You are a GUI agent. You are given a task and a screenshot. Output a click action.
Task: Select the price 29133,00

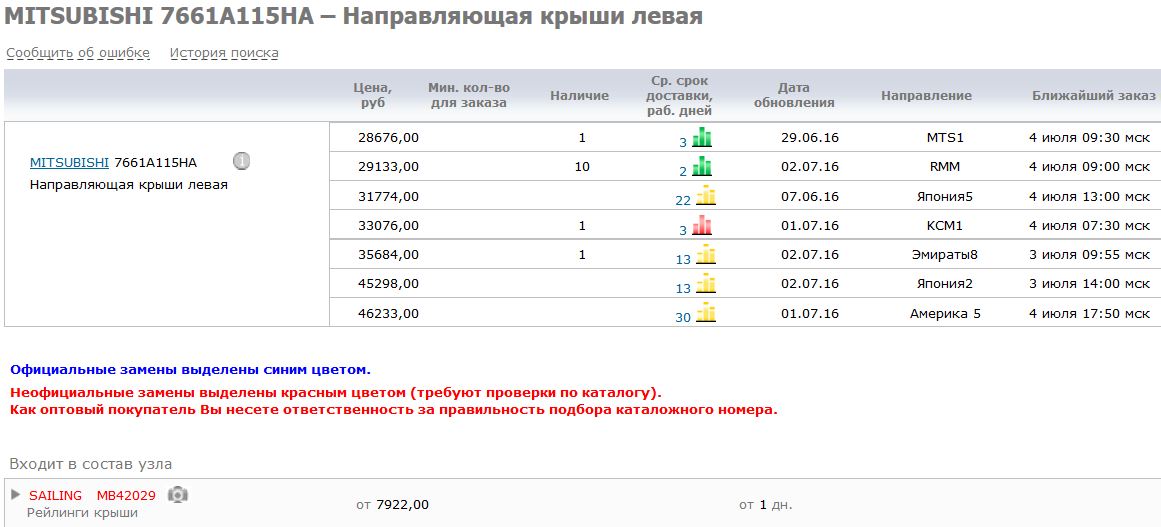(x=388, y=167)
